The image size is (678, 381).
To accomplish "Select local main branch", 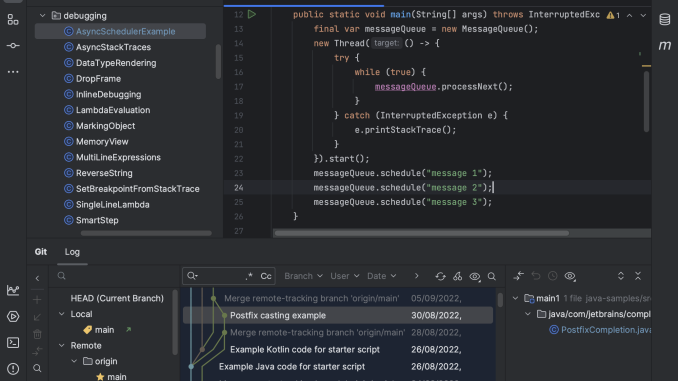I will (x=104, y=330).
